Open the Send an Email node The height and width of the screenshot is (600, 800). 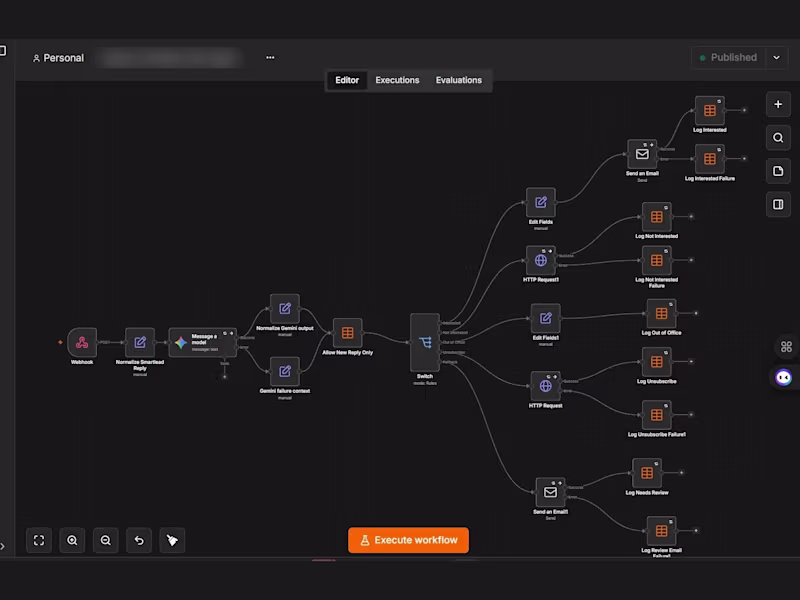click(x=642, y=154)
